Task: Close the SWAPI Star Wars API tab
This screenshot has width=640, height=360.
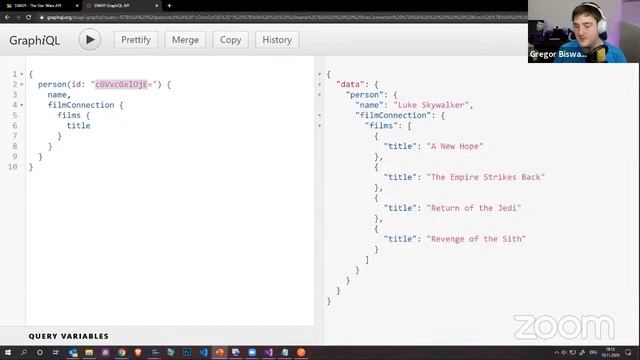Action: pyautogui.click(x=77, y=6)
